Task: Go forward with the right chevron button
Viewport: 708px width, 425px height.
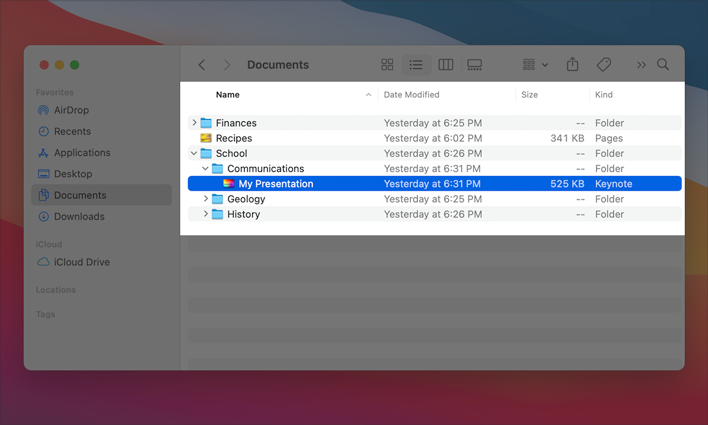Action: [227, 65]
